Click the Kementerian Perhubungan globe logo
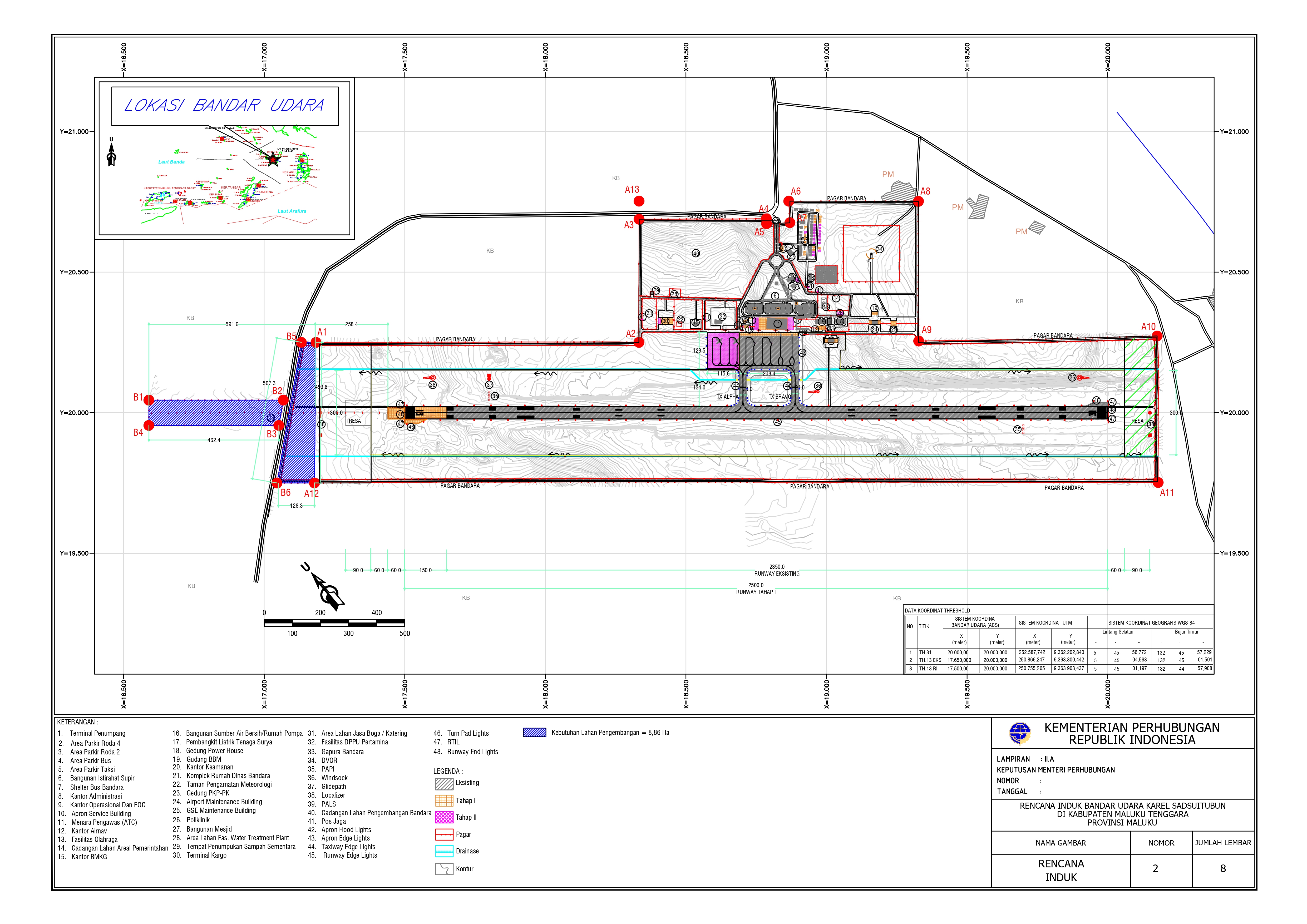Screen dimensions: 1307x924 pyautogui.click(x=1019, y=733)
